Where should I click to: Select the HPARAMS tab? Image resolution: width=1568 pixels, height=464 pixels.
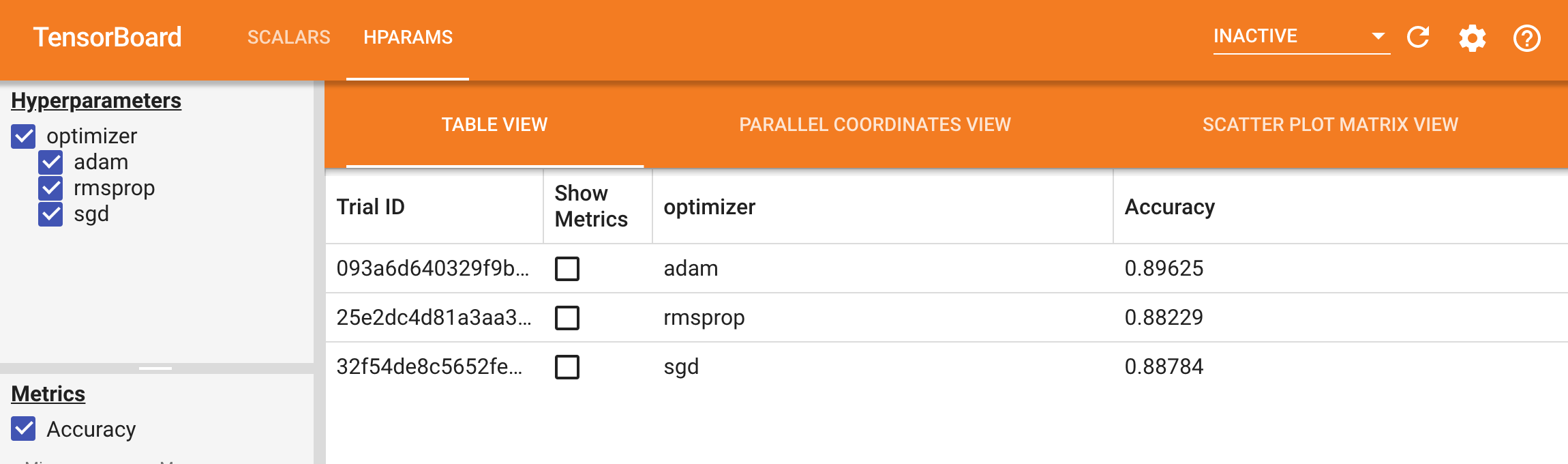tap(408, 38)
